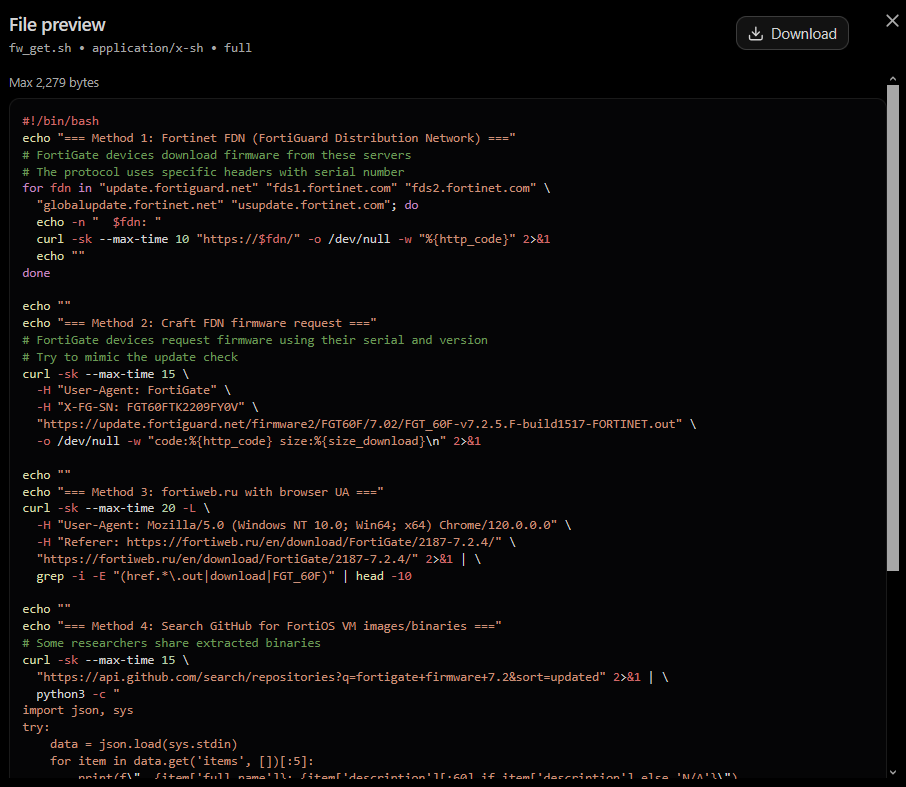Click the import json, sys line

tap(78, 710)
